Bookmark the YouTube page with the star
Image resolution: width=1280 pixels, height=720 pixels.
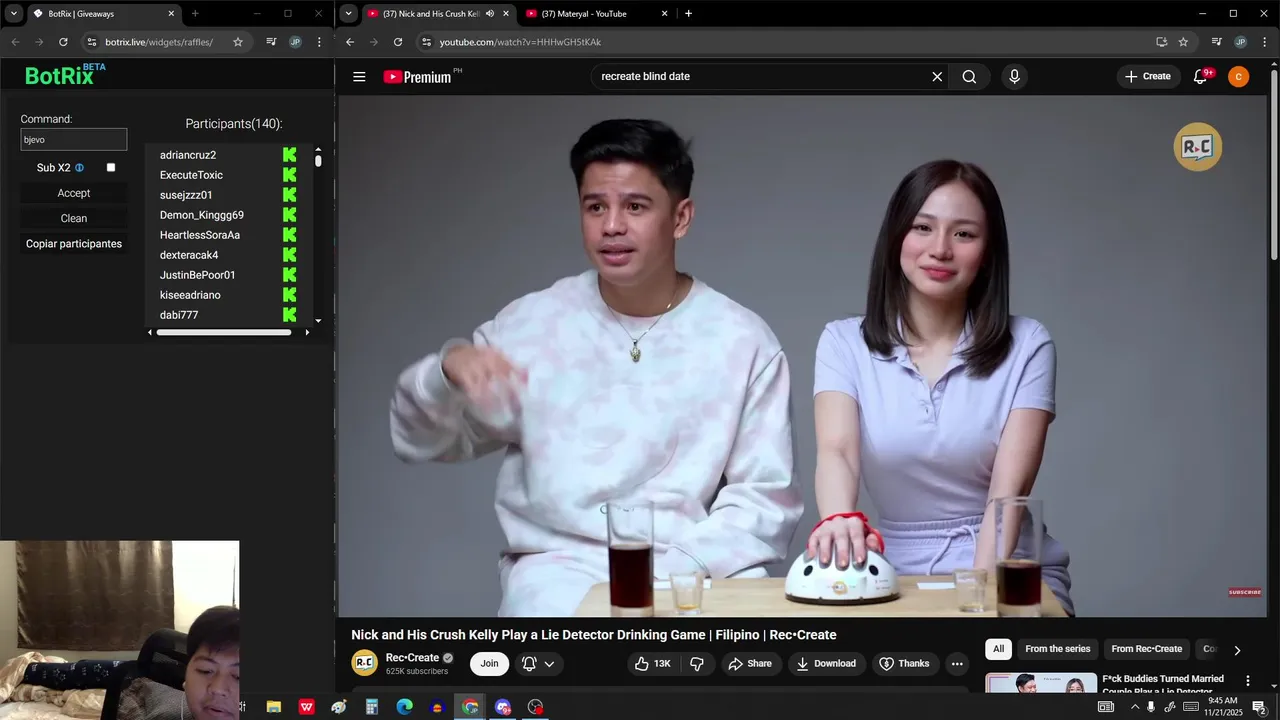coord(1183,42)
